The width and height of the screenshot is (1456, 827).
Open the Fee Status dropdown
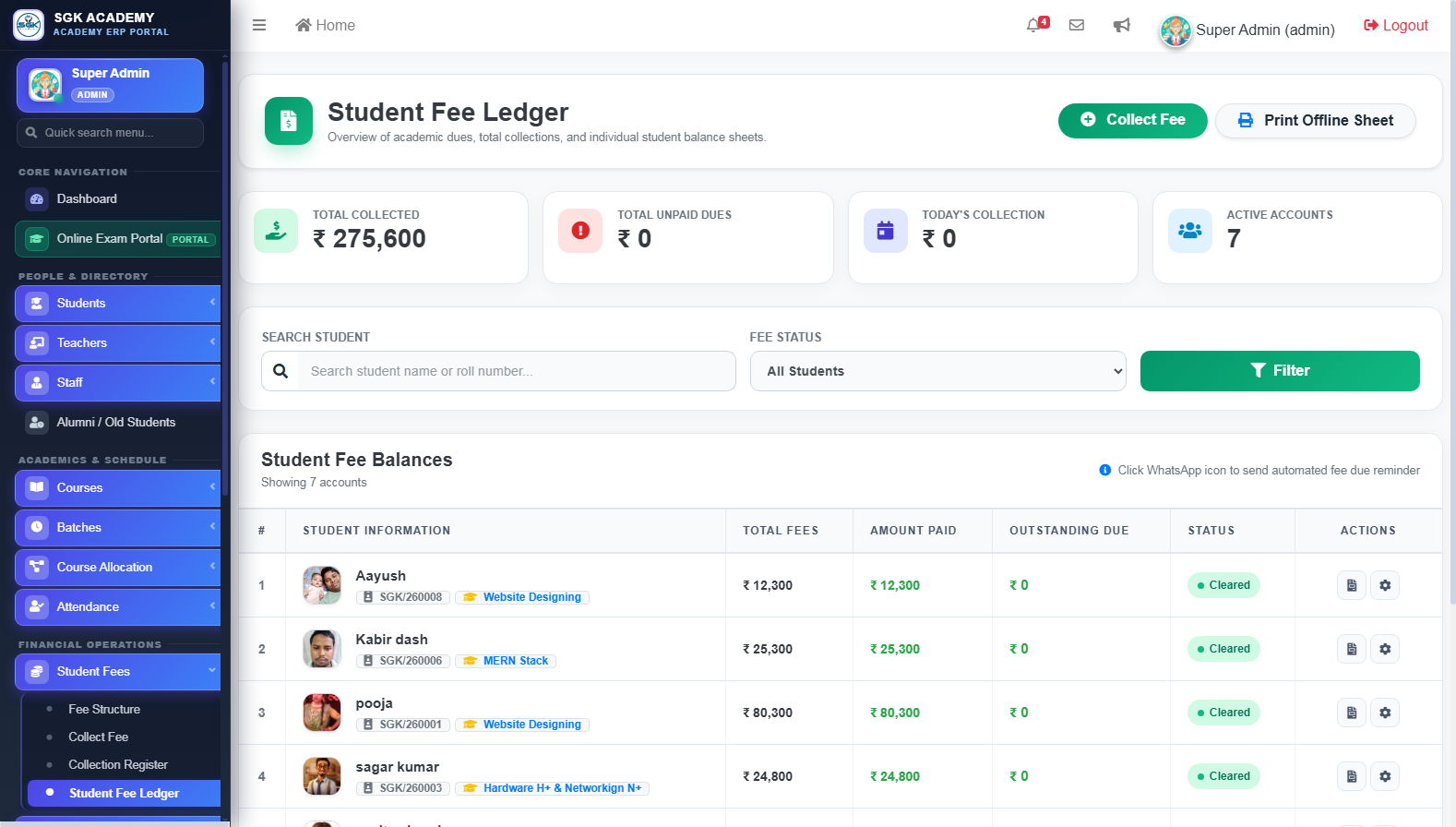coord(937,371)
